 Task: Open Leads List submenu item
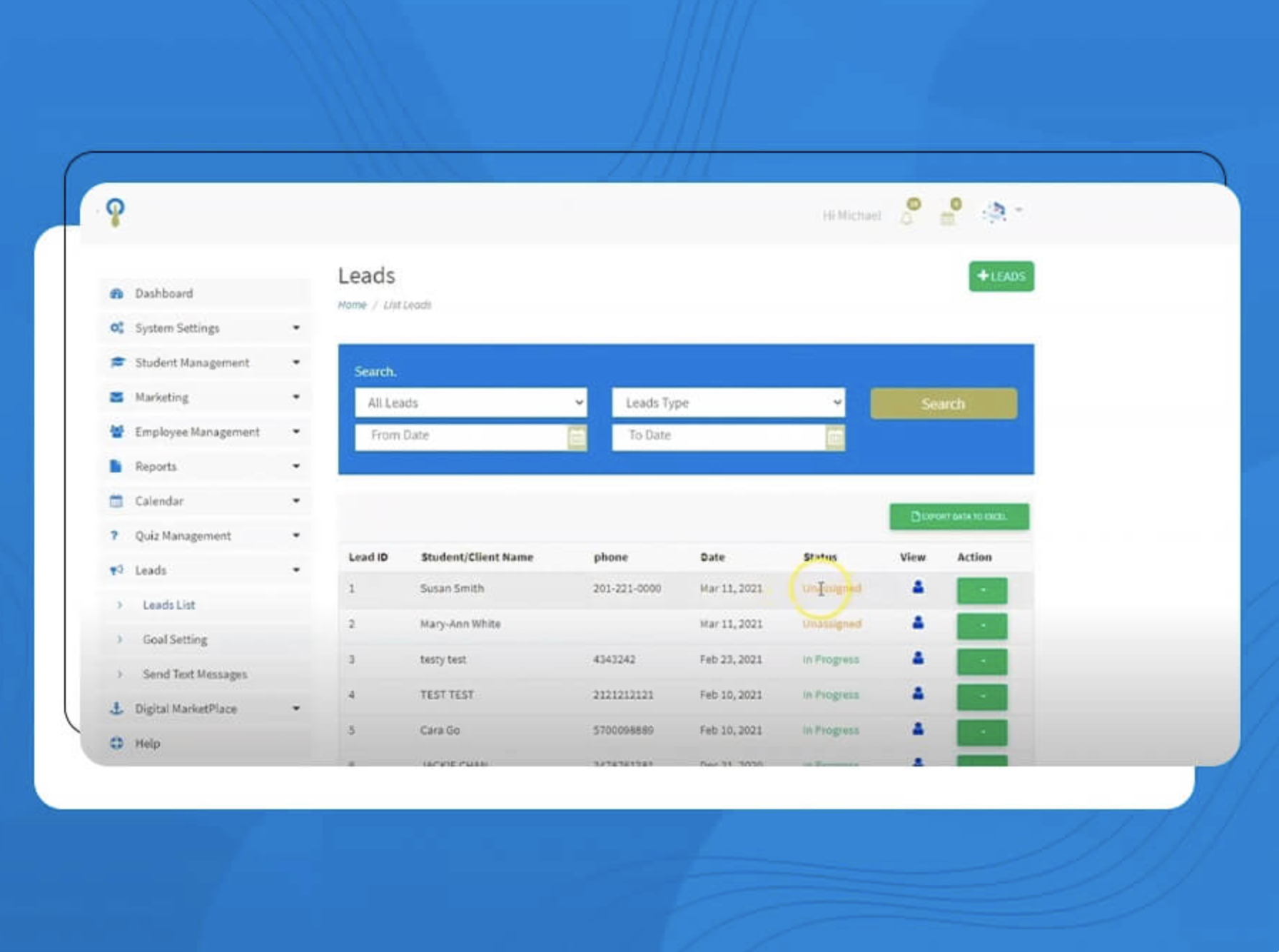point(168,605)
